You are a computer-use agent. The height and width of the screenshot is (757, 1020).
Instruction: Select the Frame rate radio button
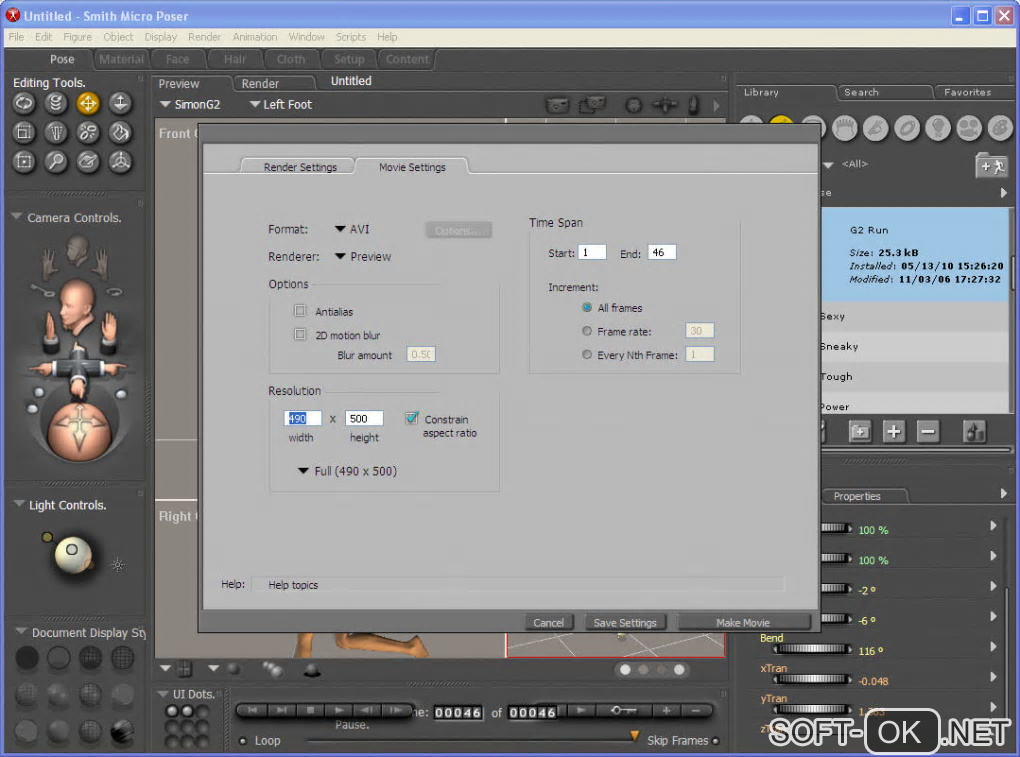(587, 331)
